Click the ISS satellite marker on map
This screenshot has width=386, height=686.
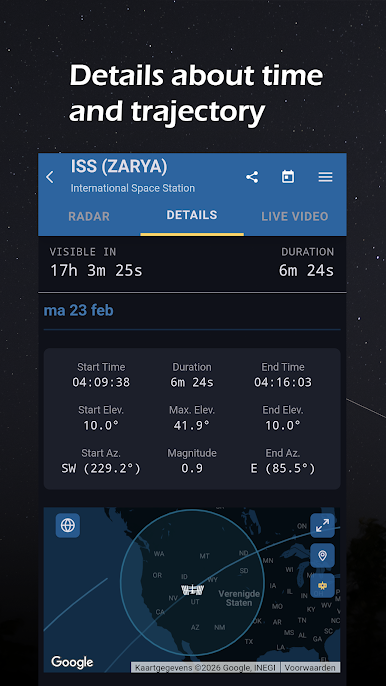[x=193, y=590]
